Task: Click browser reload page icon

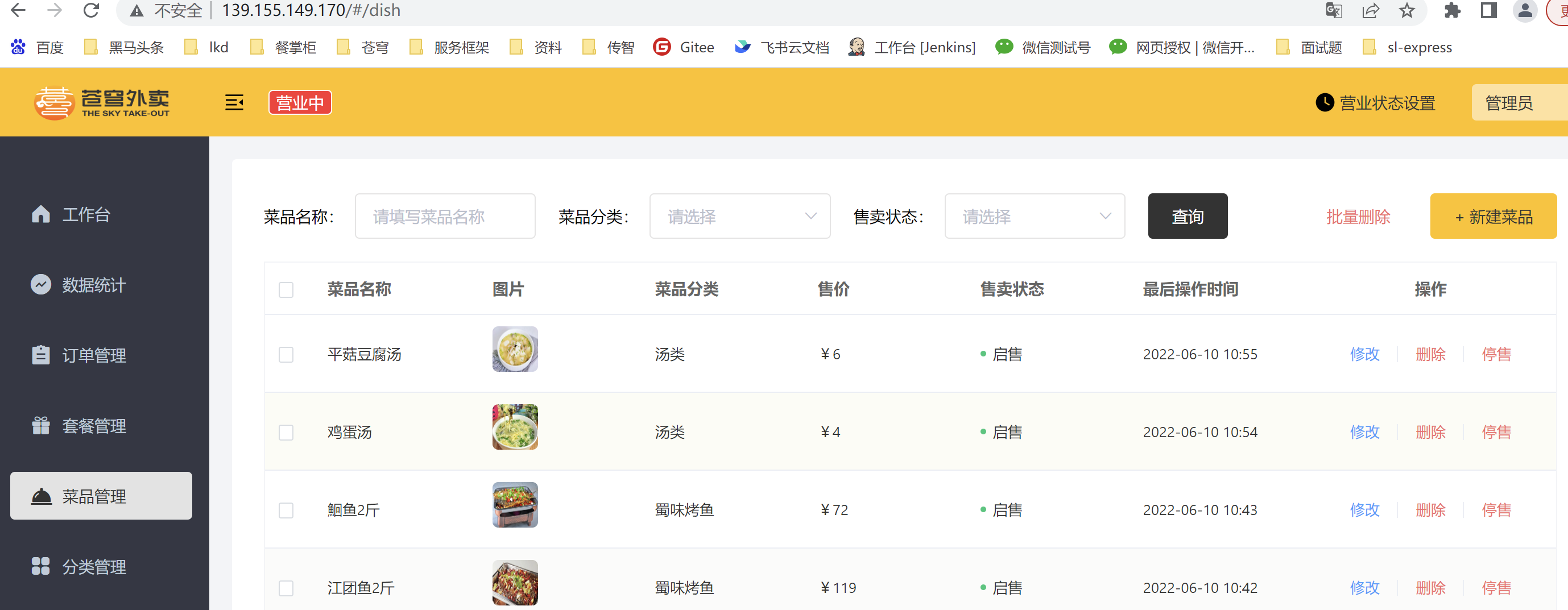Action: tap(90, 10)
